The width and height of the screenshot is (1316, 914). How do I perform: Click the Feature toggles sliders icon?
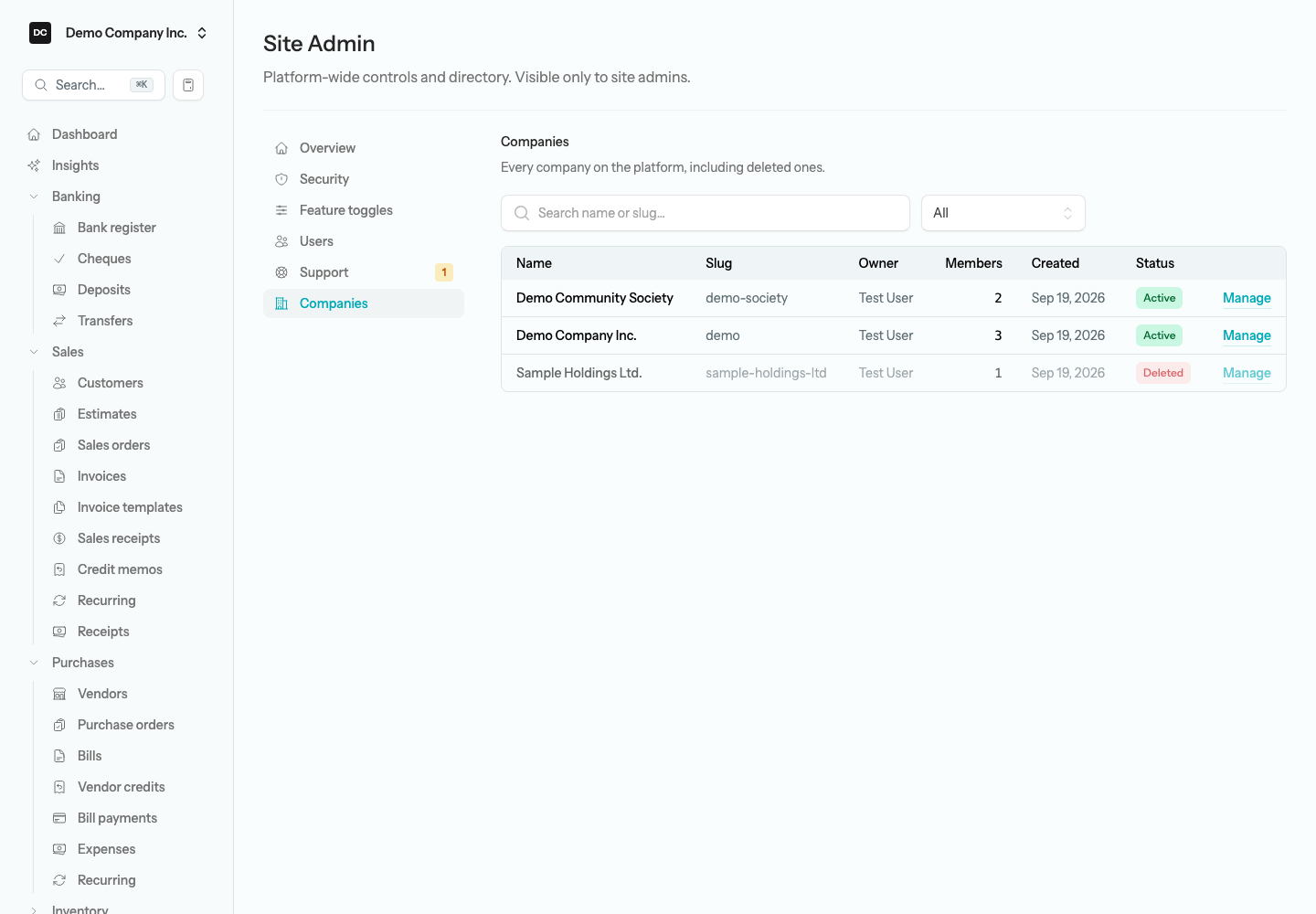[x=281, y=210]
